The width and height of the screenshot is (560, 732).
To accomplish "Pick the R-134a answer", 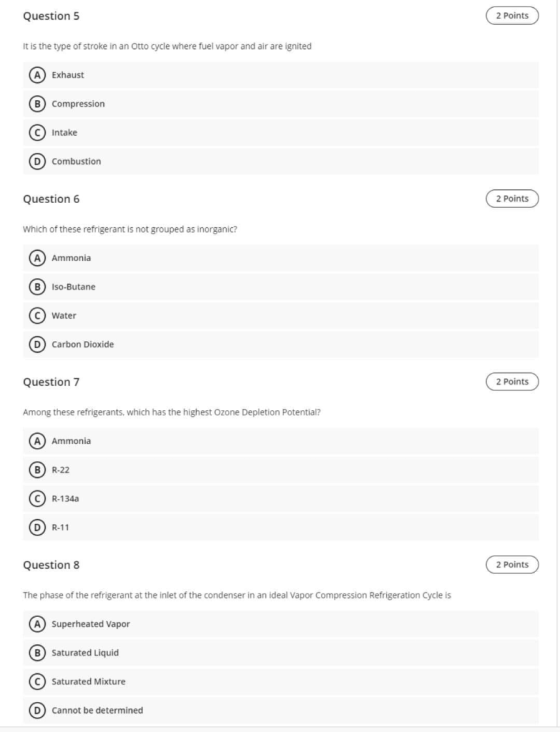I will coord(281,499).
